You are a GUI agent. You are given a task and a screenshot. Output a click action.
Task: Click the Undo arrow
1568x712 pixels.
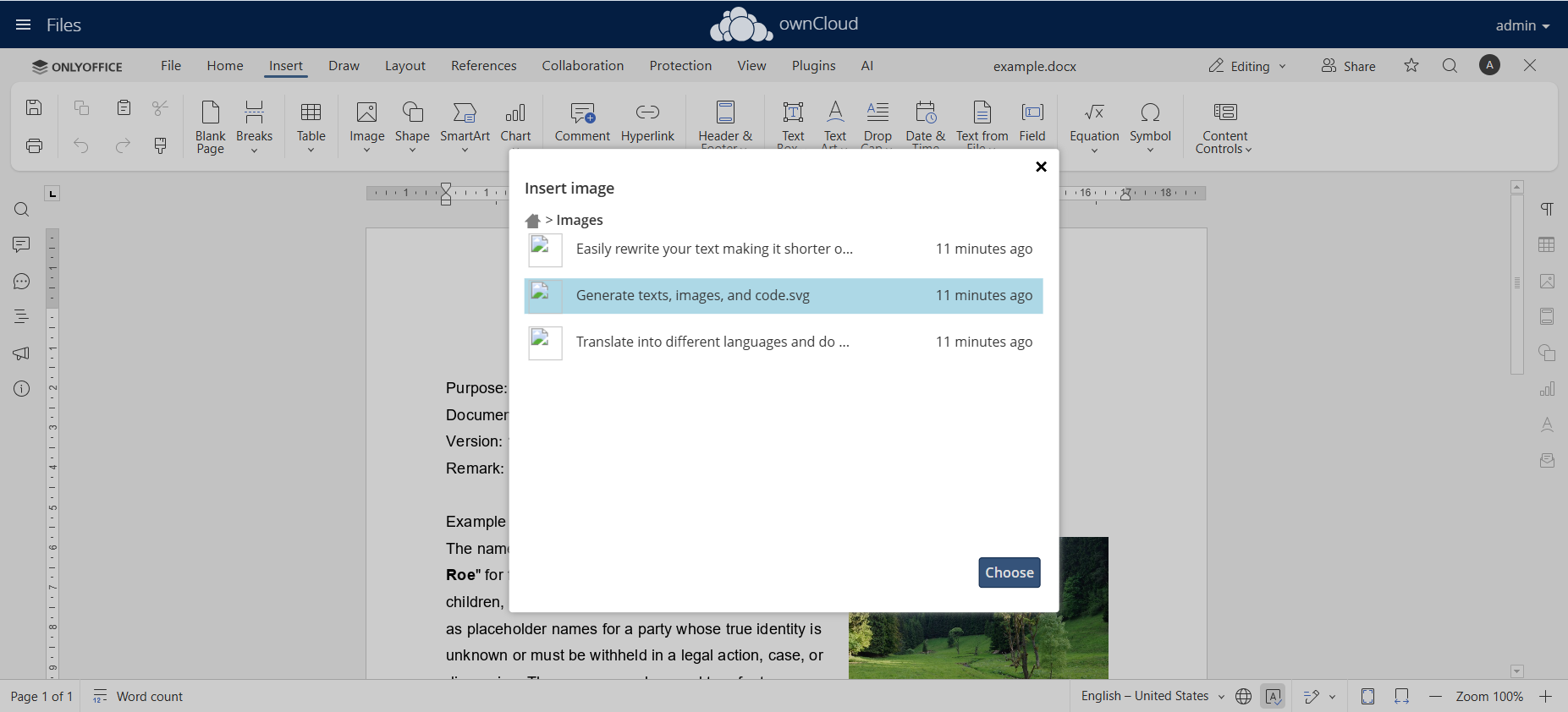click(81, 145)
